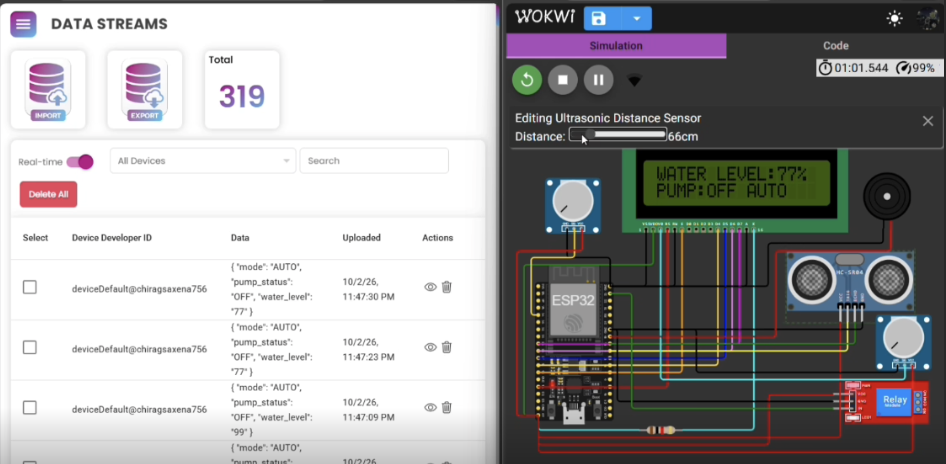
Task: Switch to the Simulation tab
Action: 616,46
